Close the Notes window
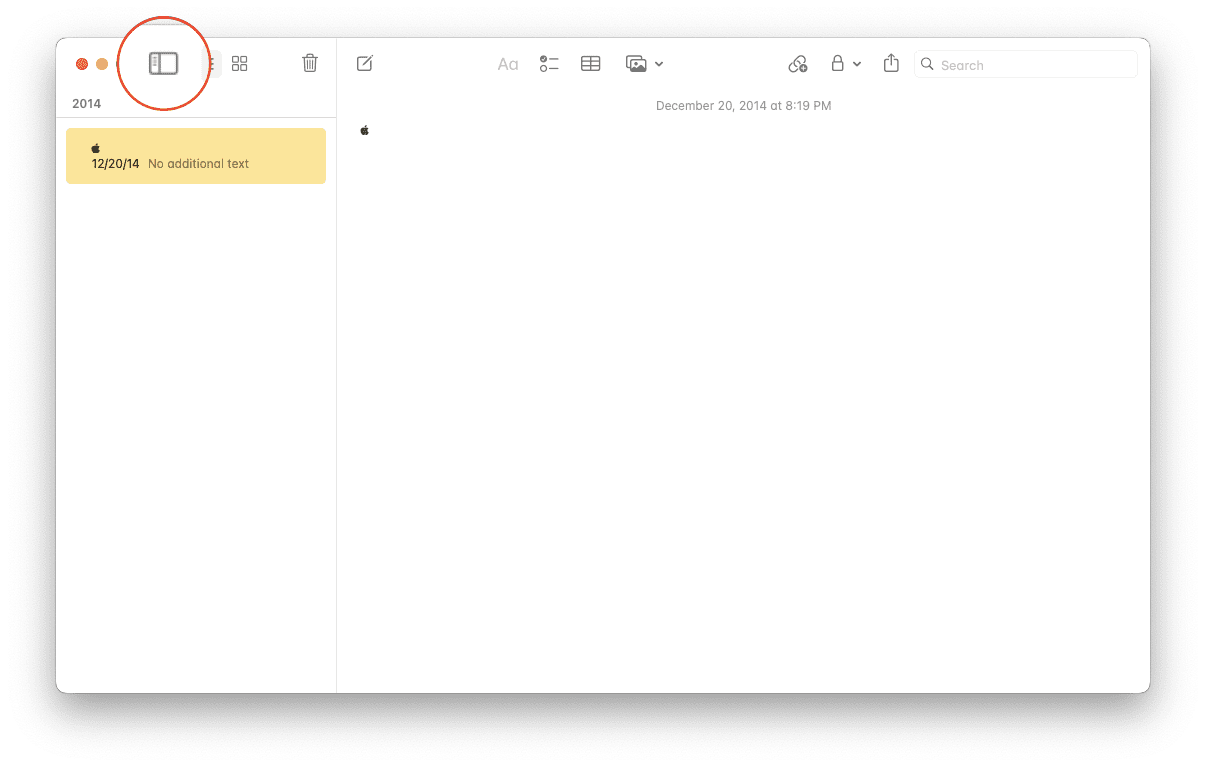This screenshot has width=1206, height=767. pyautogui.click(x=82, y=64)
